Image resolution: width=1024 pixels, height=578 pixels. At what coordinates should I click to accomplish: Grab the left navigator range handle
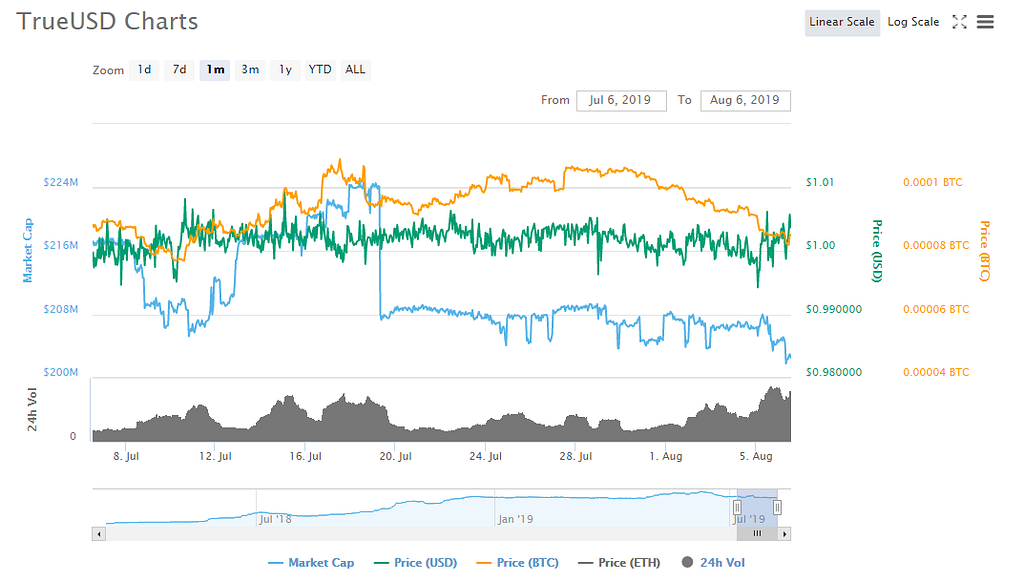point(737,507)
